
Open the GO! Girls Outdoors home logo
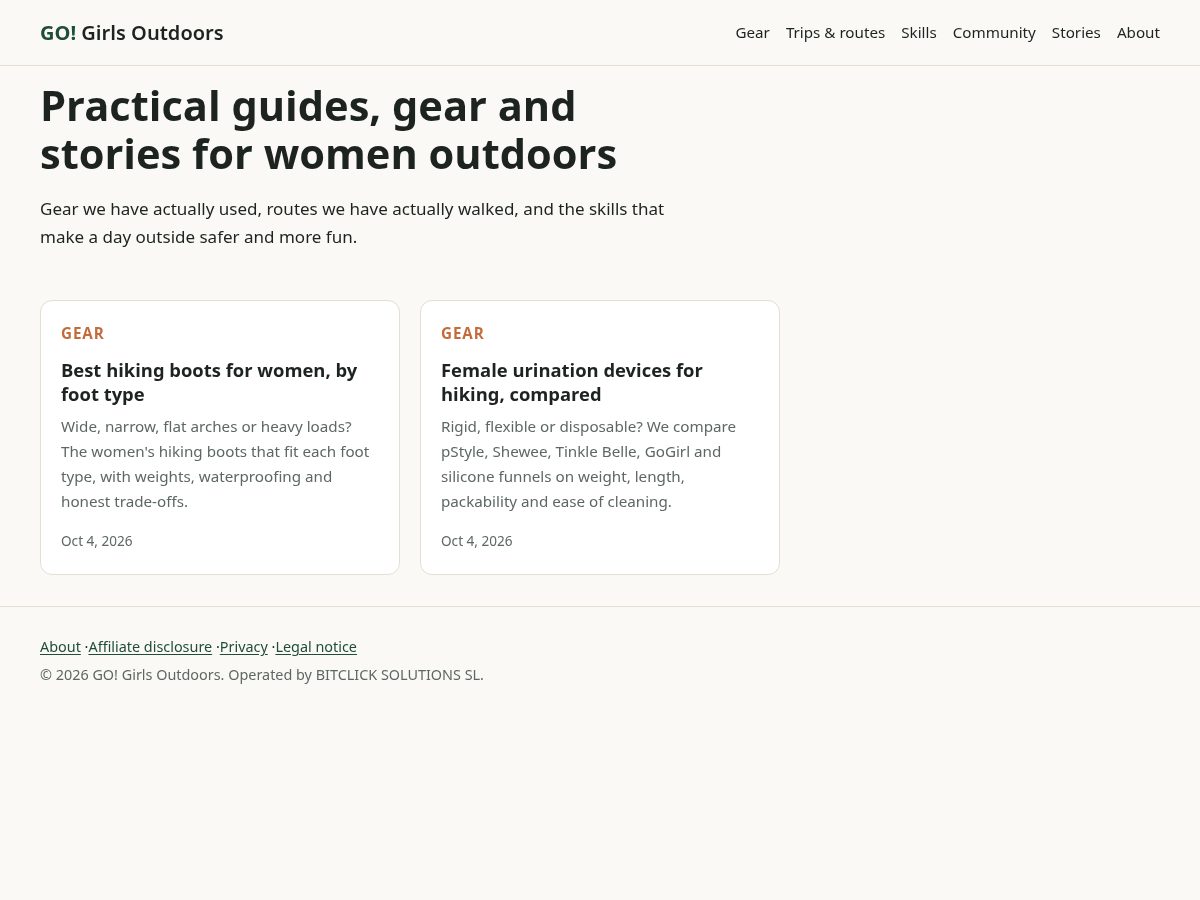(x=132, y=33)
